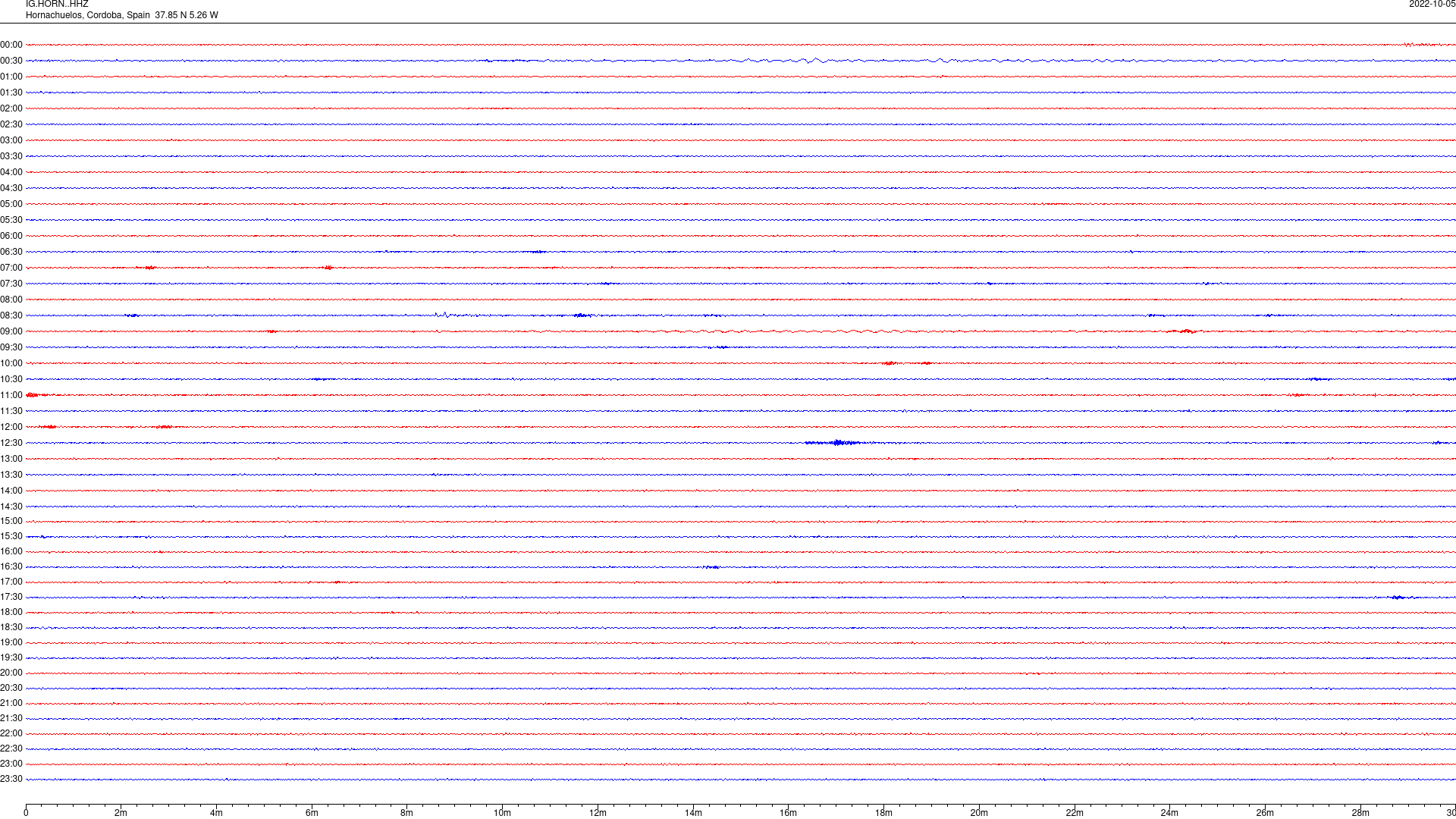1456x819 pixels.
Task: Click the 18m tick label on time axis
Action: click(884, 813)
